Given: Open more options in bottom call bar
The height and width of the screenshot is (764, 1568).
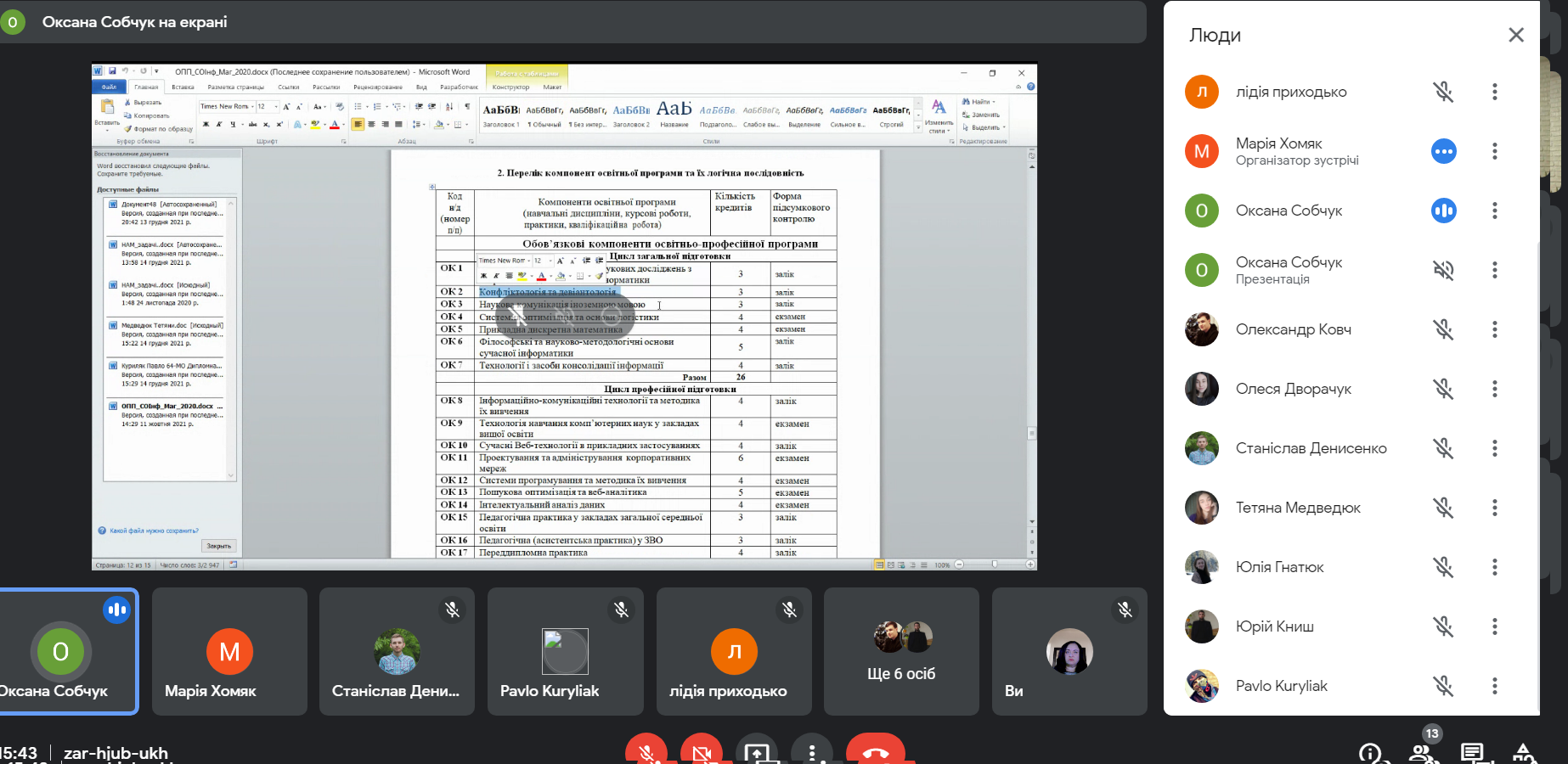Looking at the screenshot, I should coord(812,751).
